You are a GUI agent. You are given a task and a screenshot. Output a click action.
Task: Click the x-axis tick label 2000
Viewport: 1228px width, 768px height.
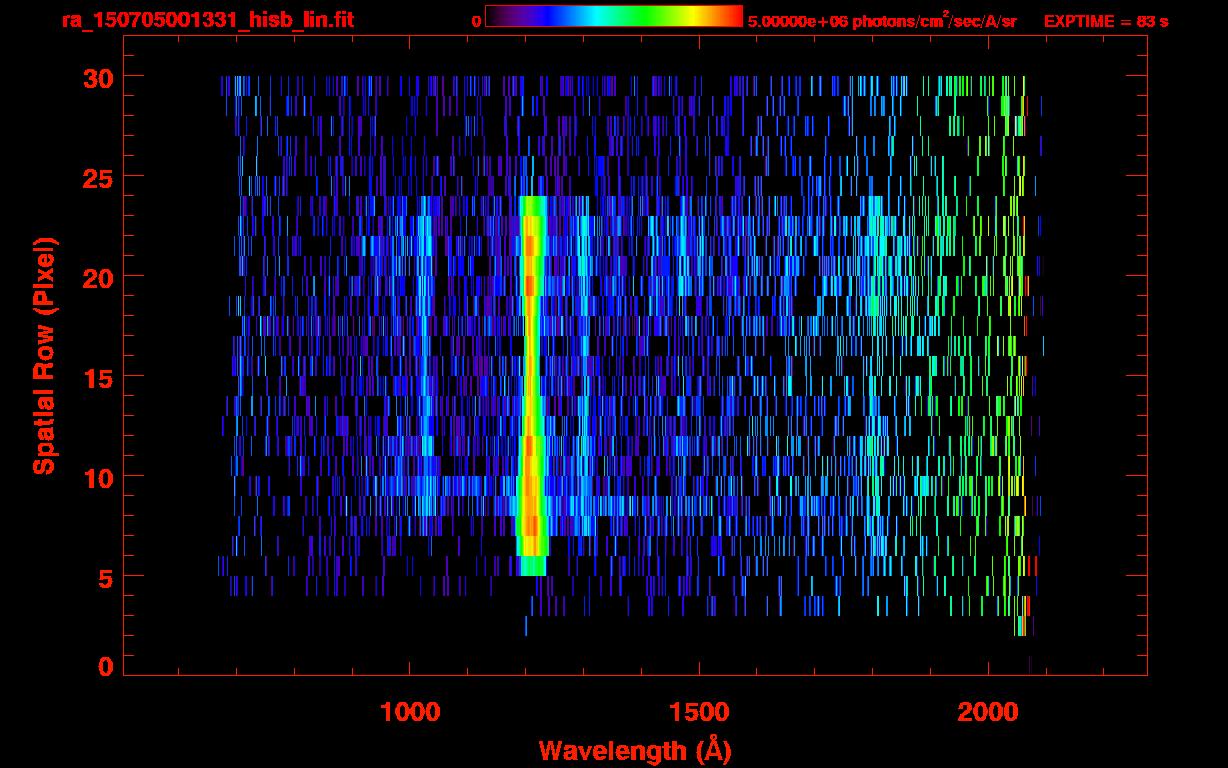click(988, 711)
